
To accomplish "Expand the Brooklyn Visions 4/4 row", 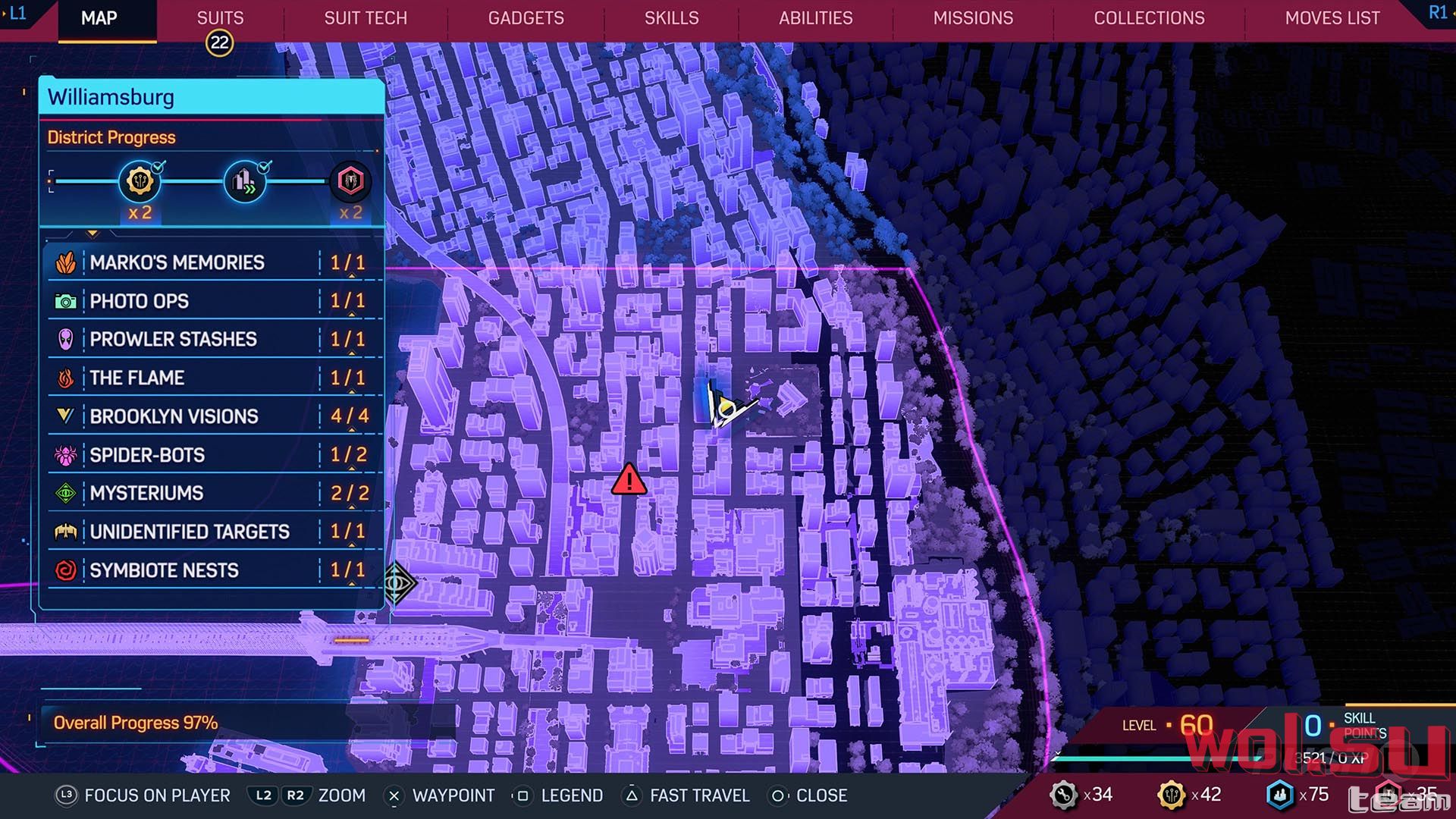I will (211, 416).
